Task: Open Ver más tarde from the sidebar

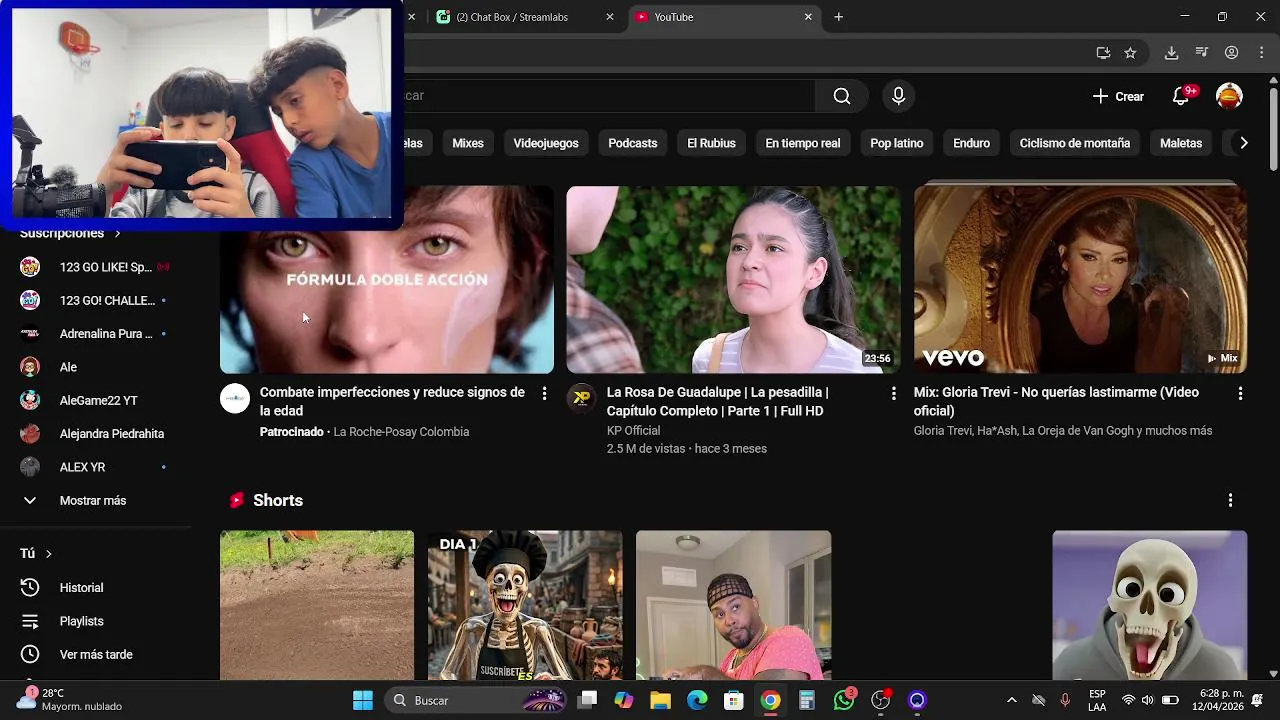Action: 95,654
